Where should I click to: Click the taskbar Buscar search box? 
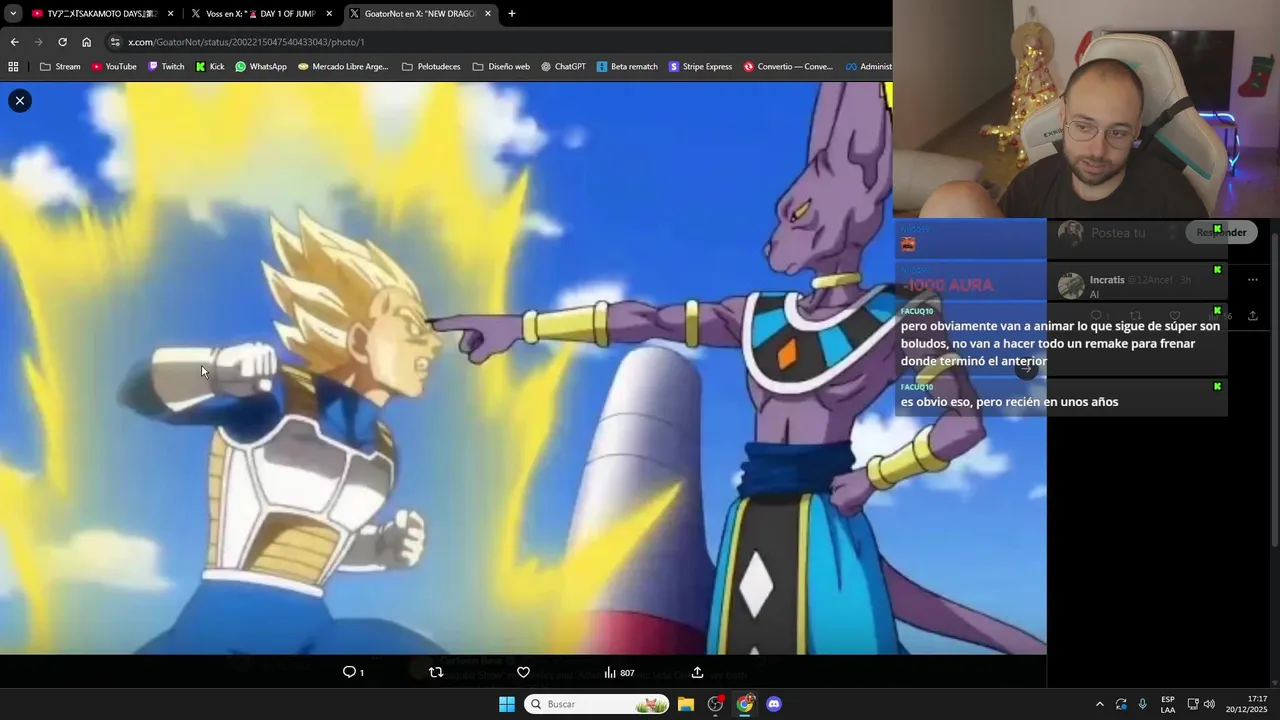(x=598, y=704)
